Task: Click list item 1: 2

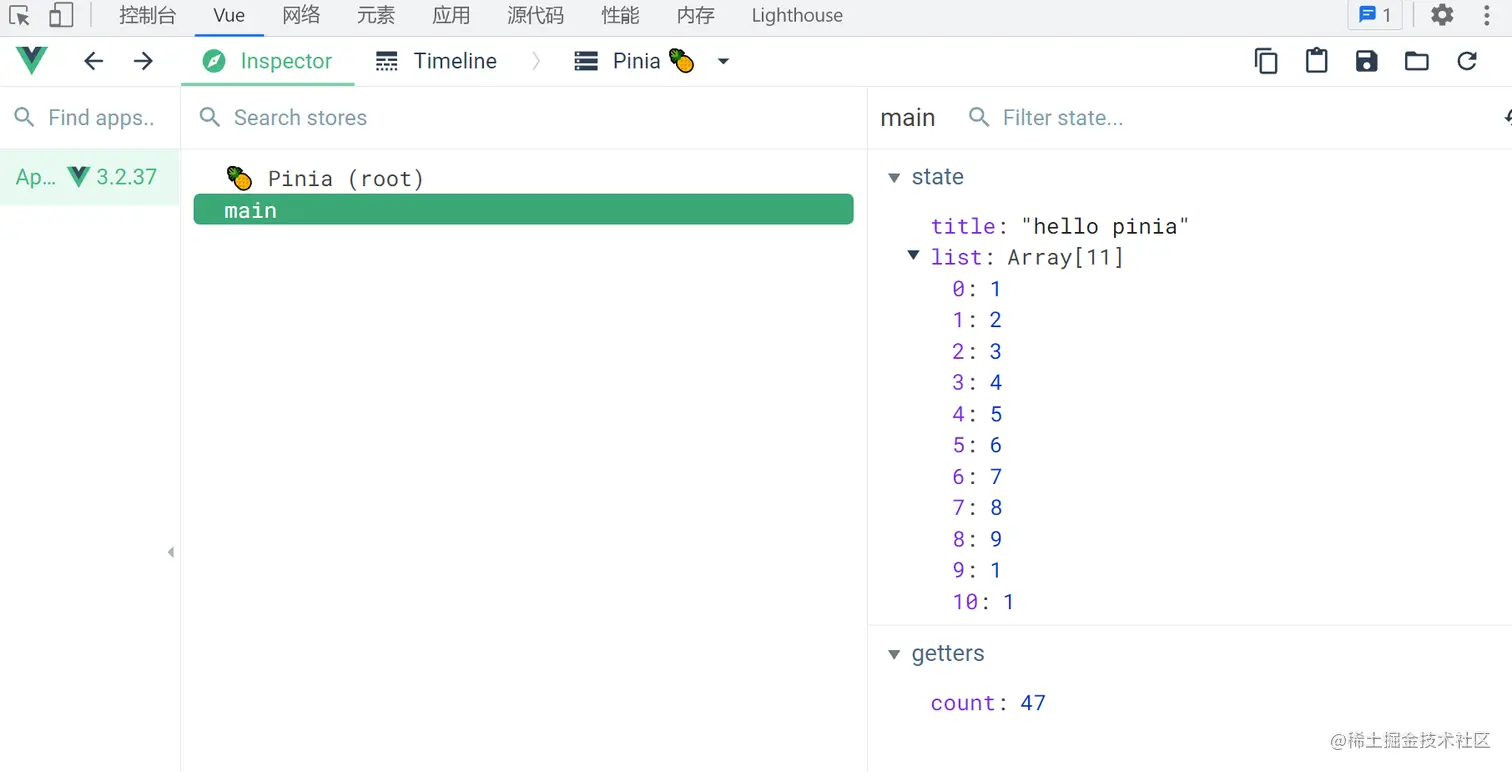Action: pyautogui.click(x=976, y=320)
